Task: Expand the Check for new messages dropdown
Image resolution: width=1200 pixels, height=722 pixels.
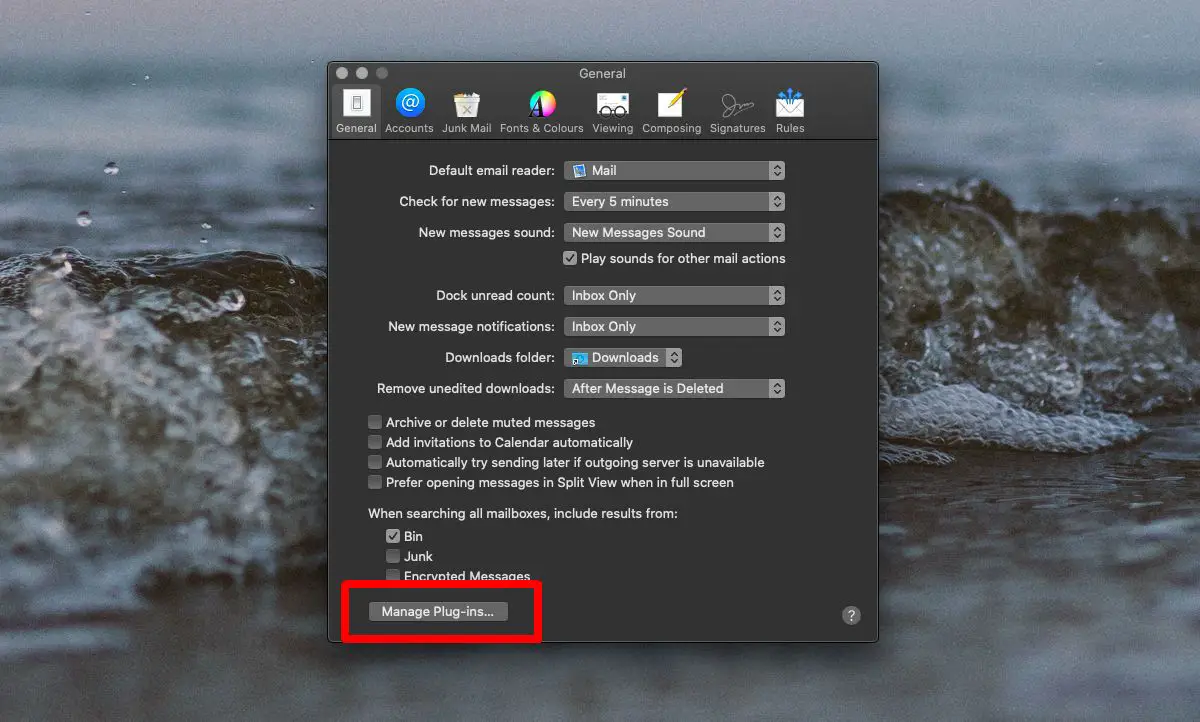Action: tap(675, 201)
